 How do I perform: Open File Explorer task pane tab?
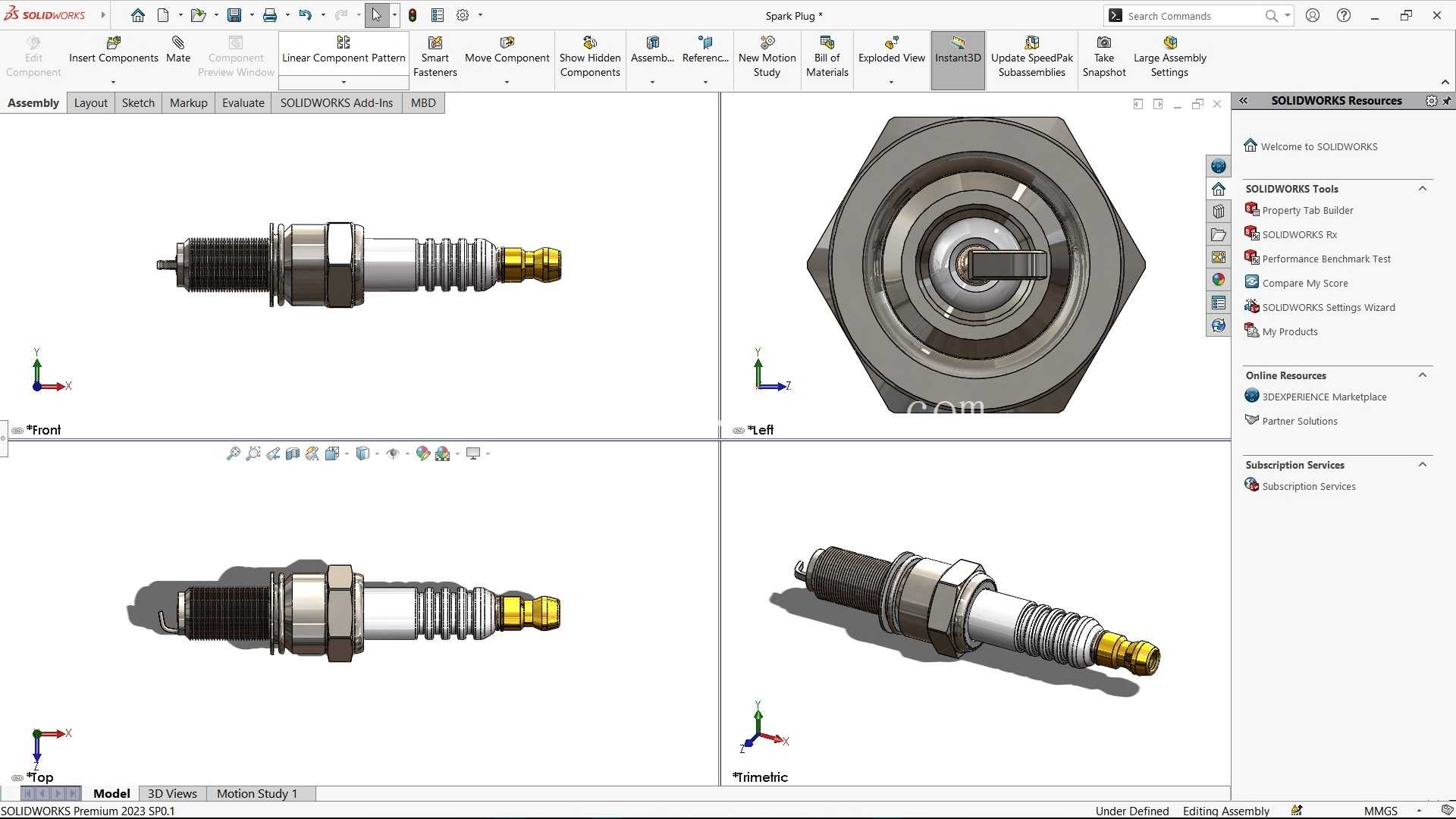(1219, 234)
